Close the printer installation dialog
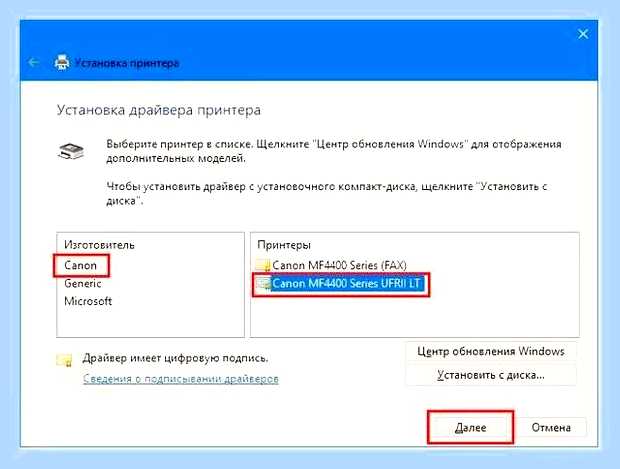Screen dimensions: 620x469 coord(583,34)
